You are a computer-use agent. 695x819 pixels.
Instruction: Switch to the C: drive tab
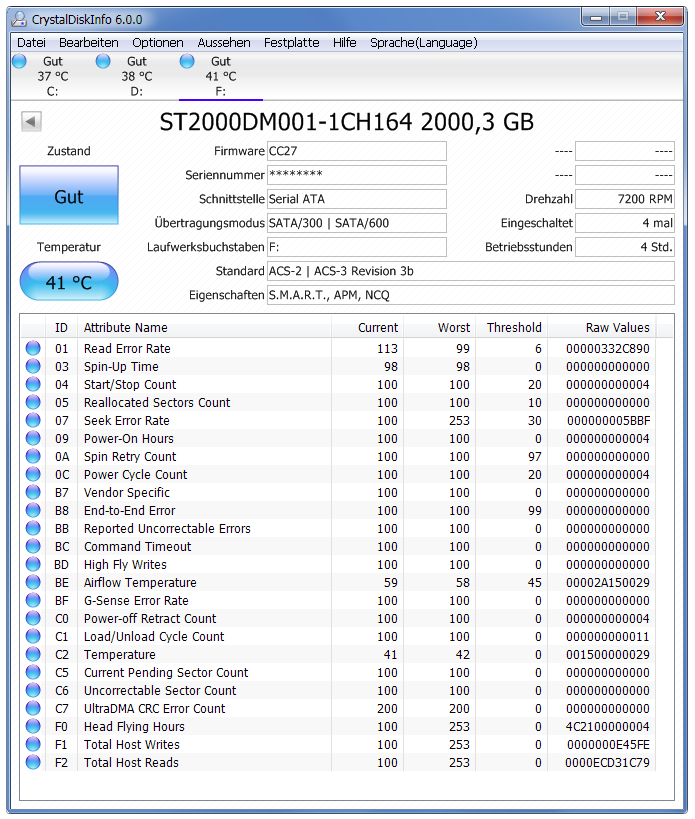click(52, 76)
